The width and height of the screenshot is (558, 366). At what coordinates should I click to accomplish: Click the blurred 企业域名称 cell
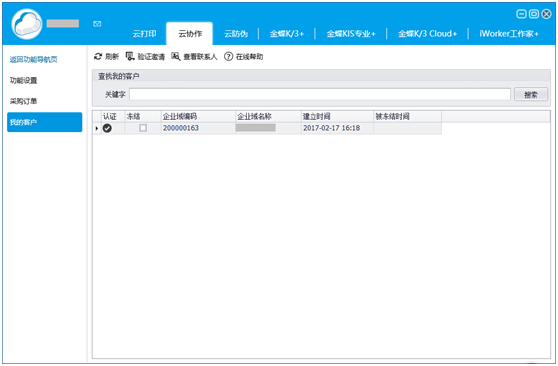tap(256, 128)
